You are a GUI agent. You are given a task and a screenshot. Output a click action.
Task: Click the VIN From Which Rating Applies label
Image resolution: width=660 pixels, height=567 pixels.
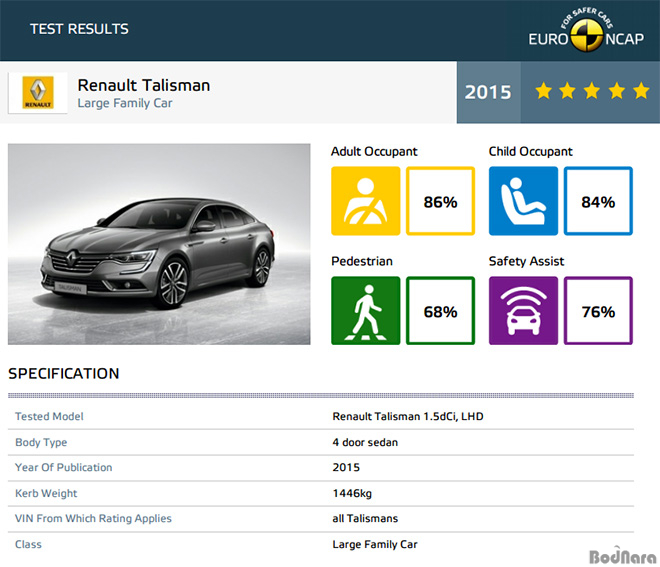coord(93,519)
